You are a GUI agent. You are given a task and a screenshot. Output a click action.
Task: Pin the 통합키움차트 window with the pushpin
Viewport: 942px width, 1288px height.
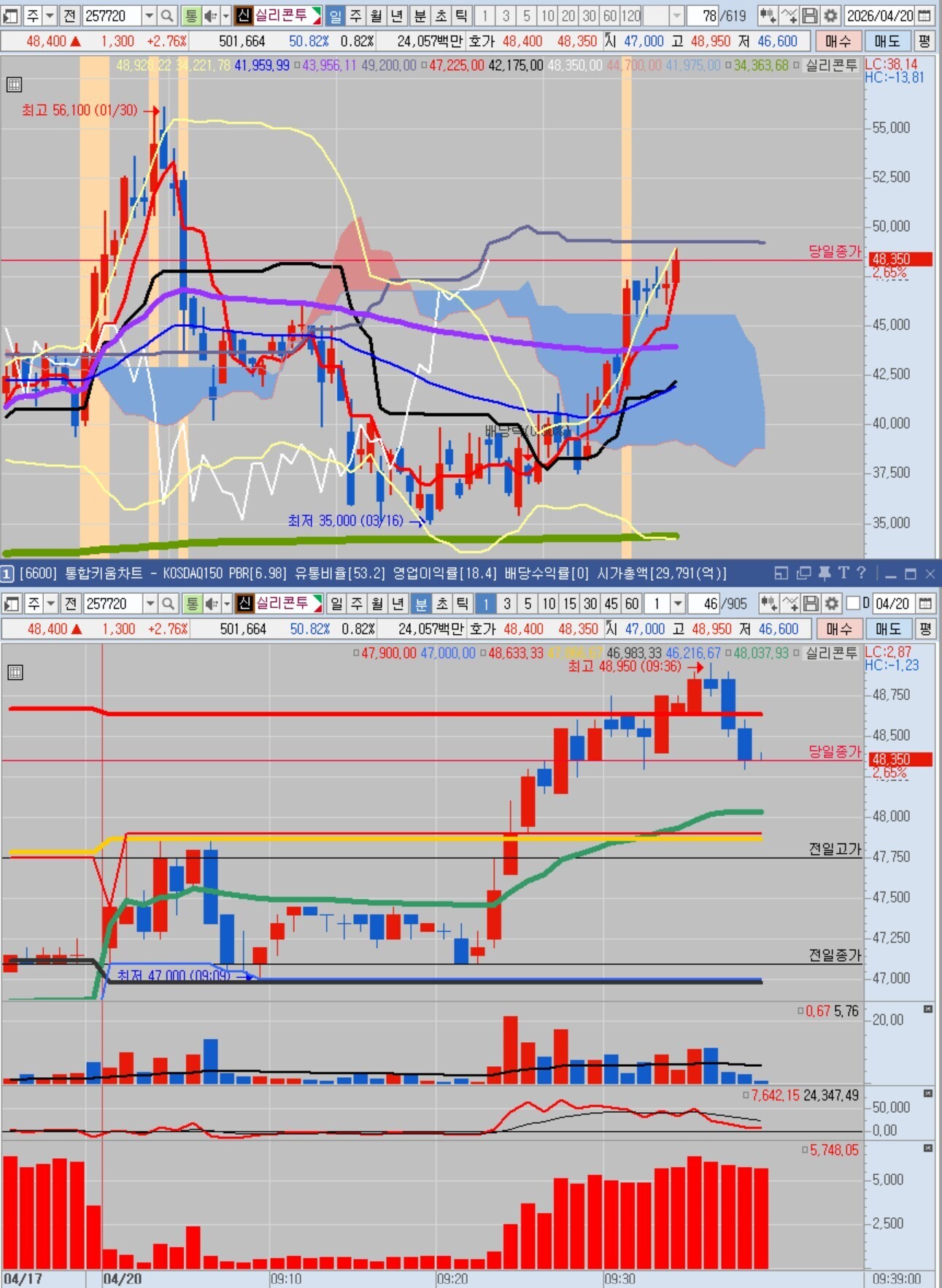(x=825, y=574)
